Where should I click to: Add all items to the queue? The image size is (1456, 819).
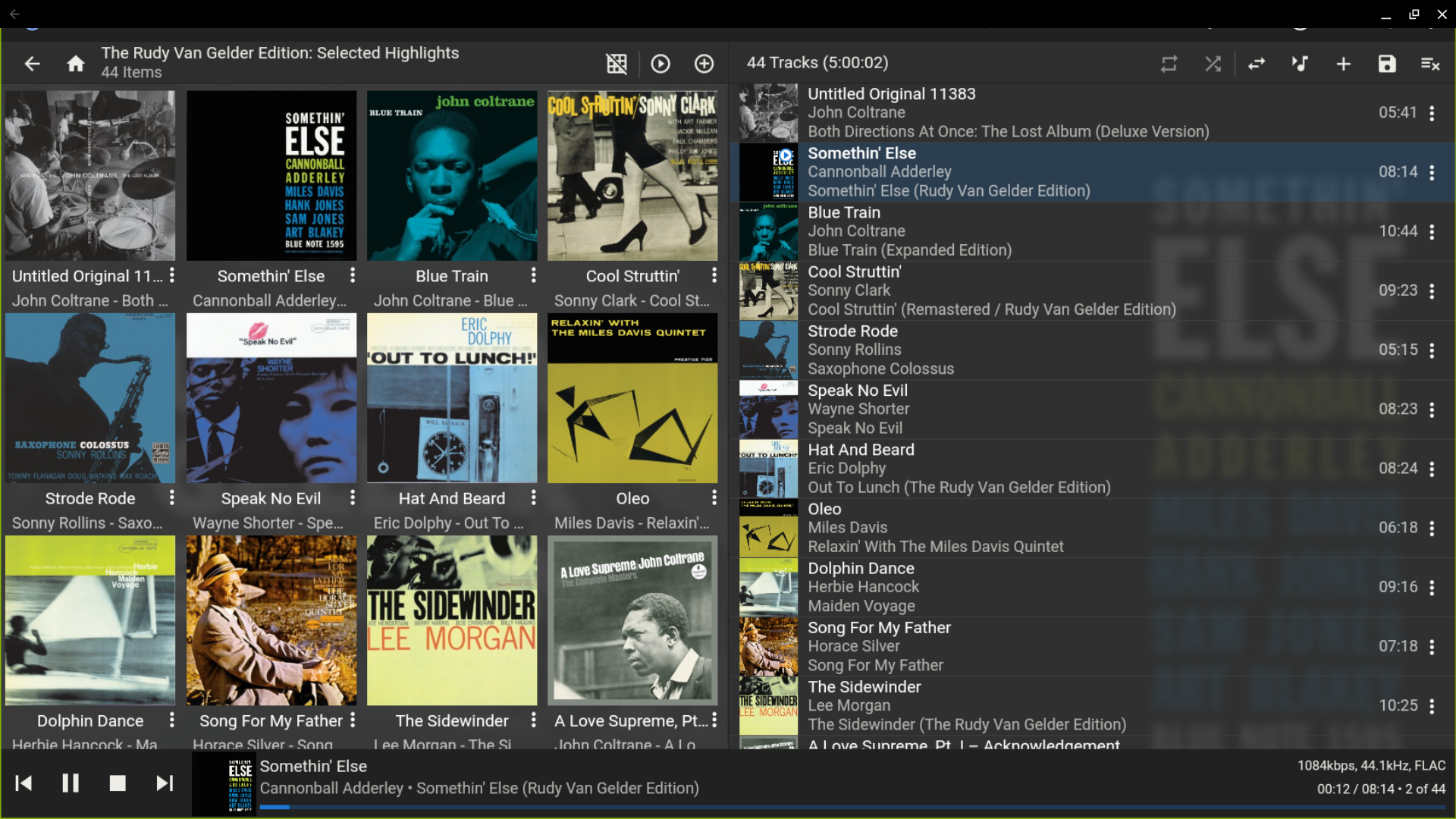(704, 64)
